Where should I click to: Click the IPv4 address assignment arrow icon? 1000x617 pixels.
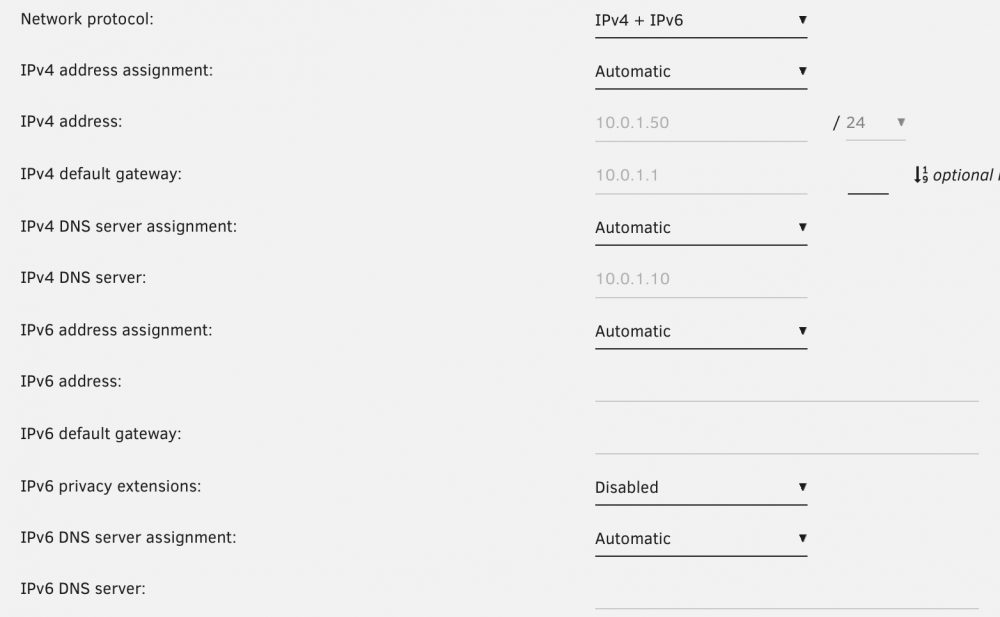(x=803, y=71)
